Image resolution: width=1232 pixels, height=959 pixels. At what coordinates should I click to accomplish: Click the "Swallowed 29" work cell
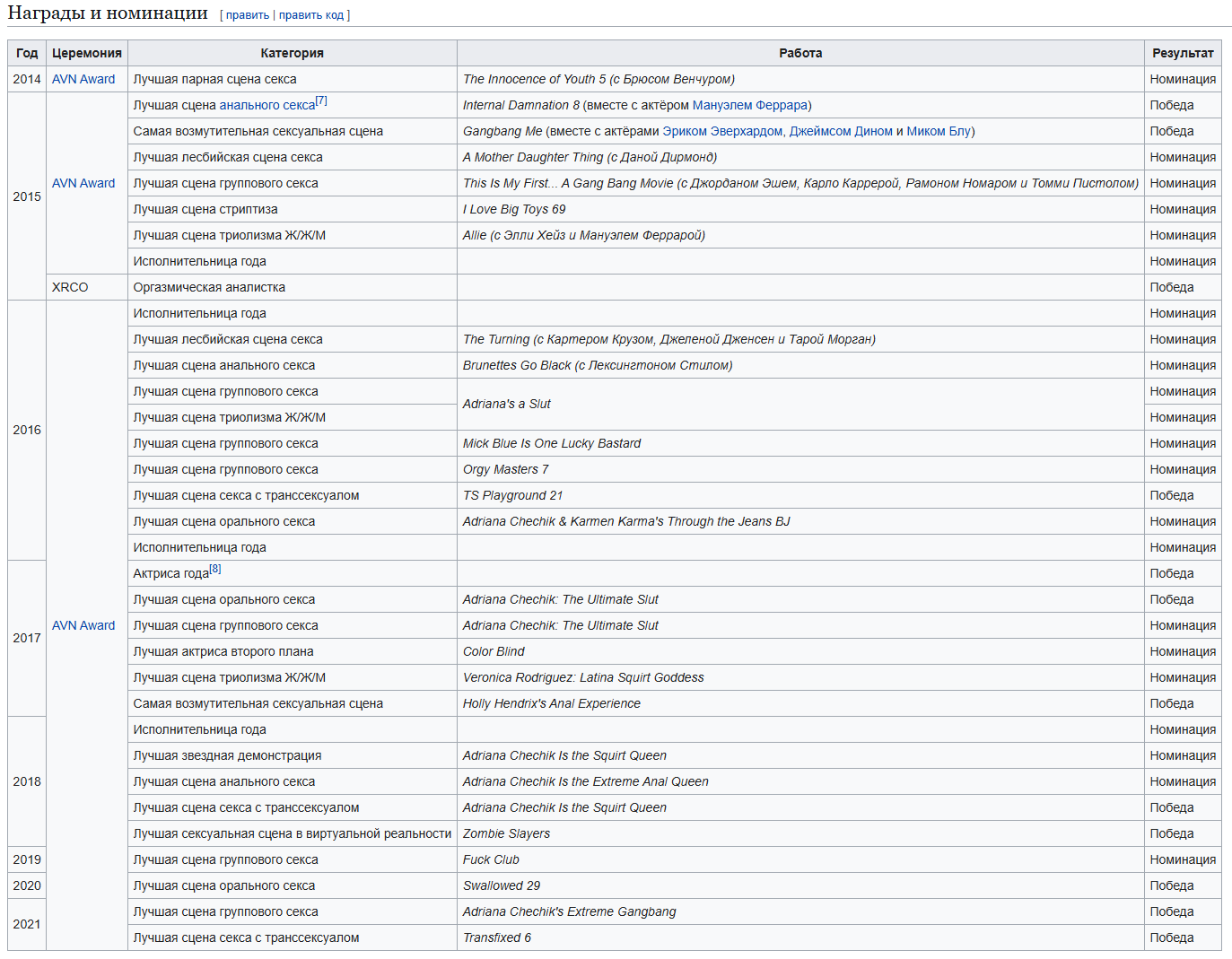[800, 885]
